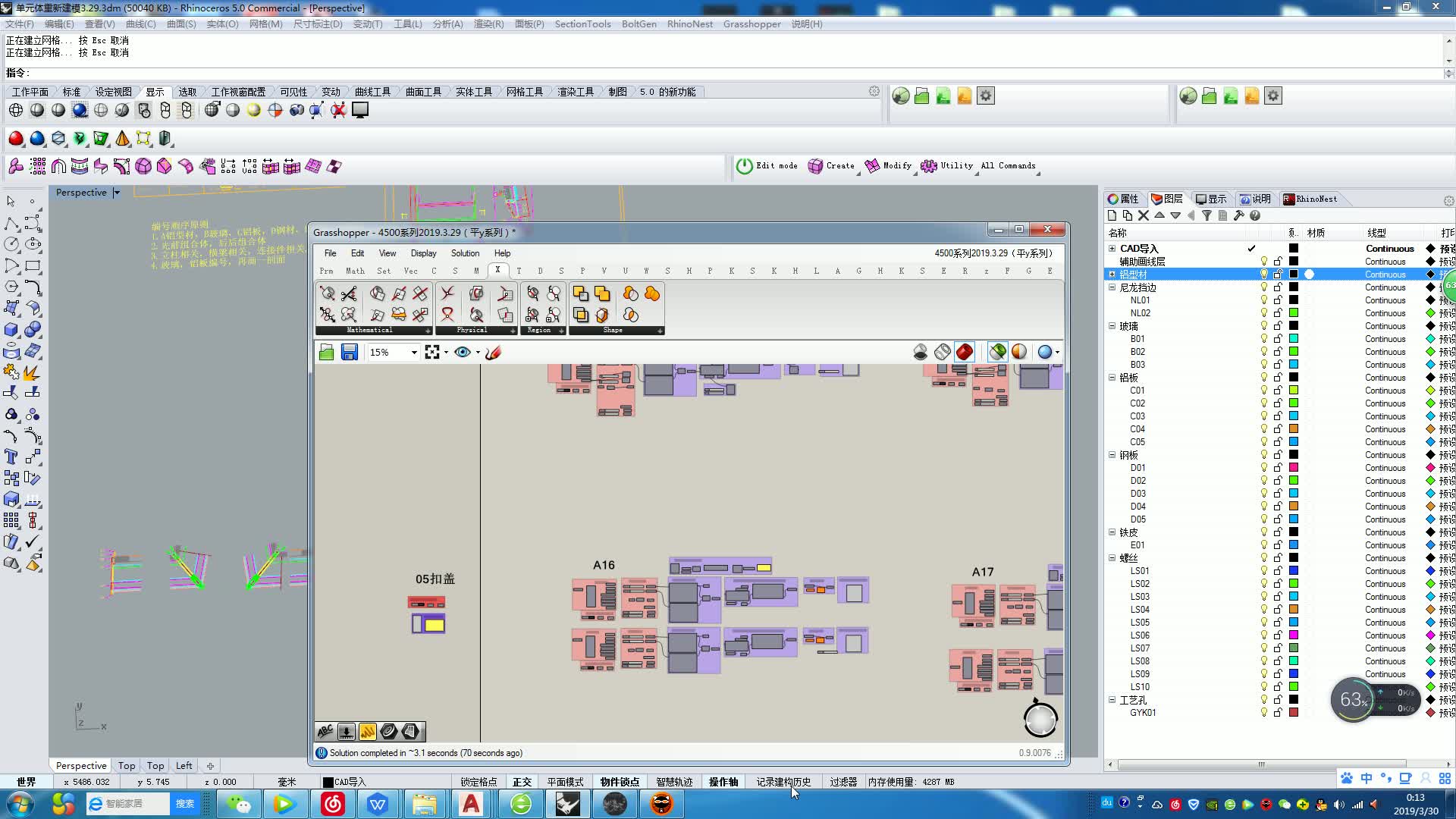Open AutoCAD from the taskbar
The image size is (1456, 819).
pos(471,804)
